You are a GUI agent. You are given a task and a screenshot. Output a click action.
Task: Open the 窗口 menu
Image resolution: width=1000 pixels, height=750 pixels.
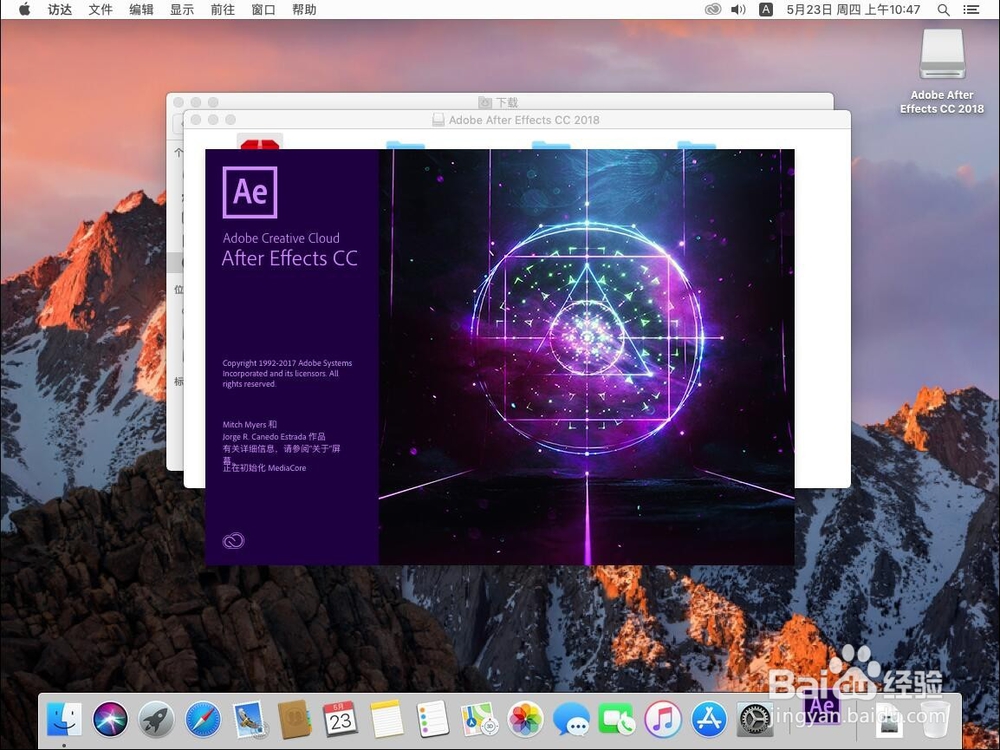[x=263, y=10]
